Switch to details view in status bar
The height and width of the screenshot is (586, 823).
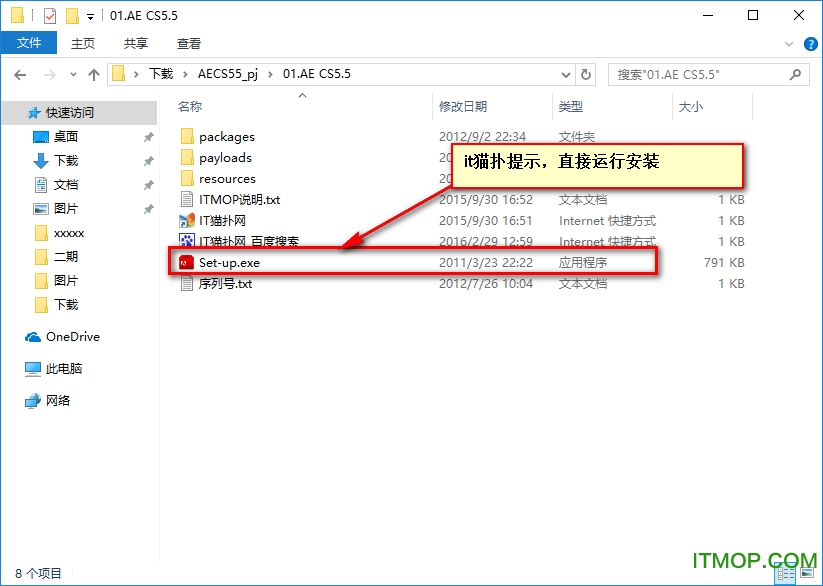coord(787,574)
